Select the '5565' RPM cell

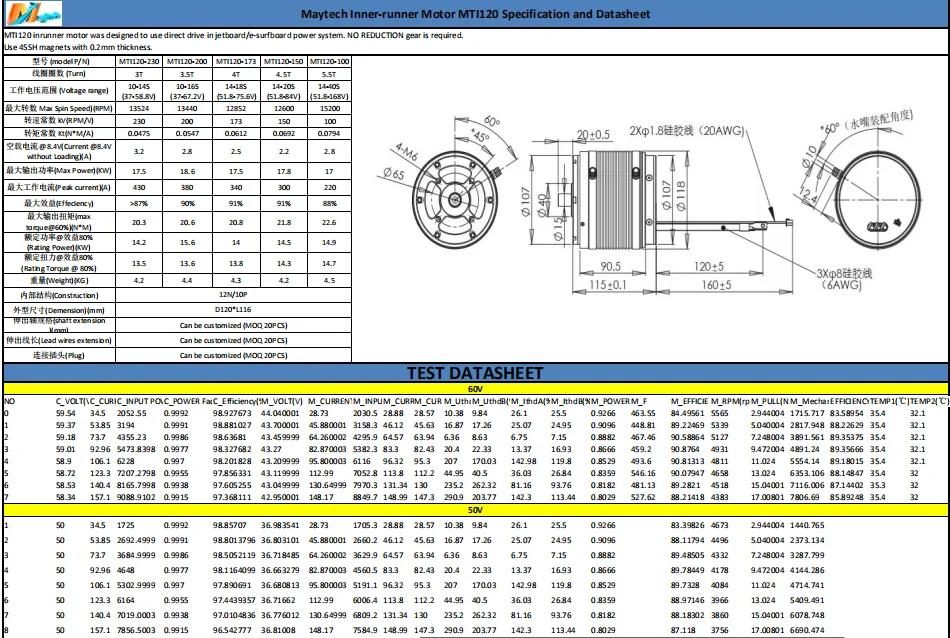(720, 413)
